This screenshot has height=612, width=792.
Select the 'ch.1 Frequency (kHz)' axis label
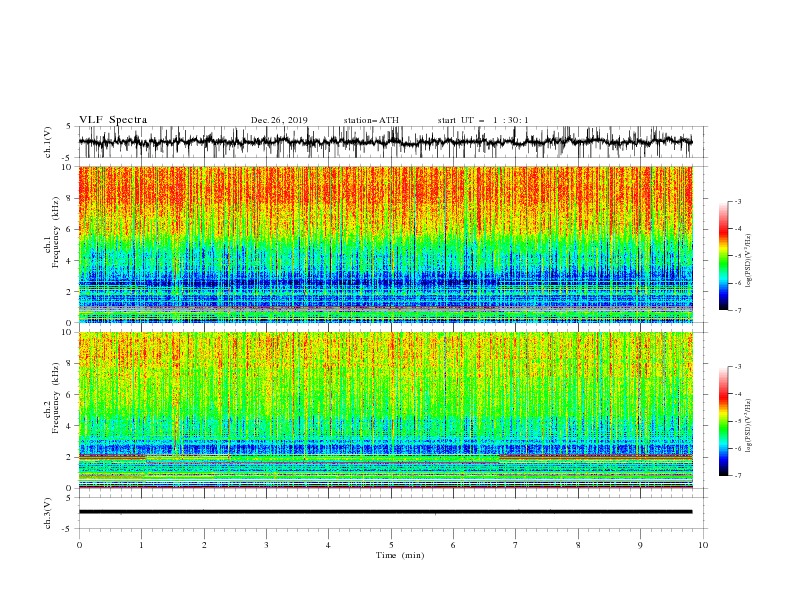point(53,232)
